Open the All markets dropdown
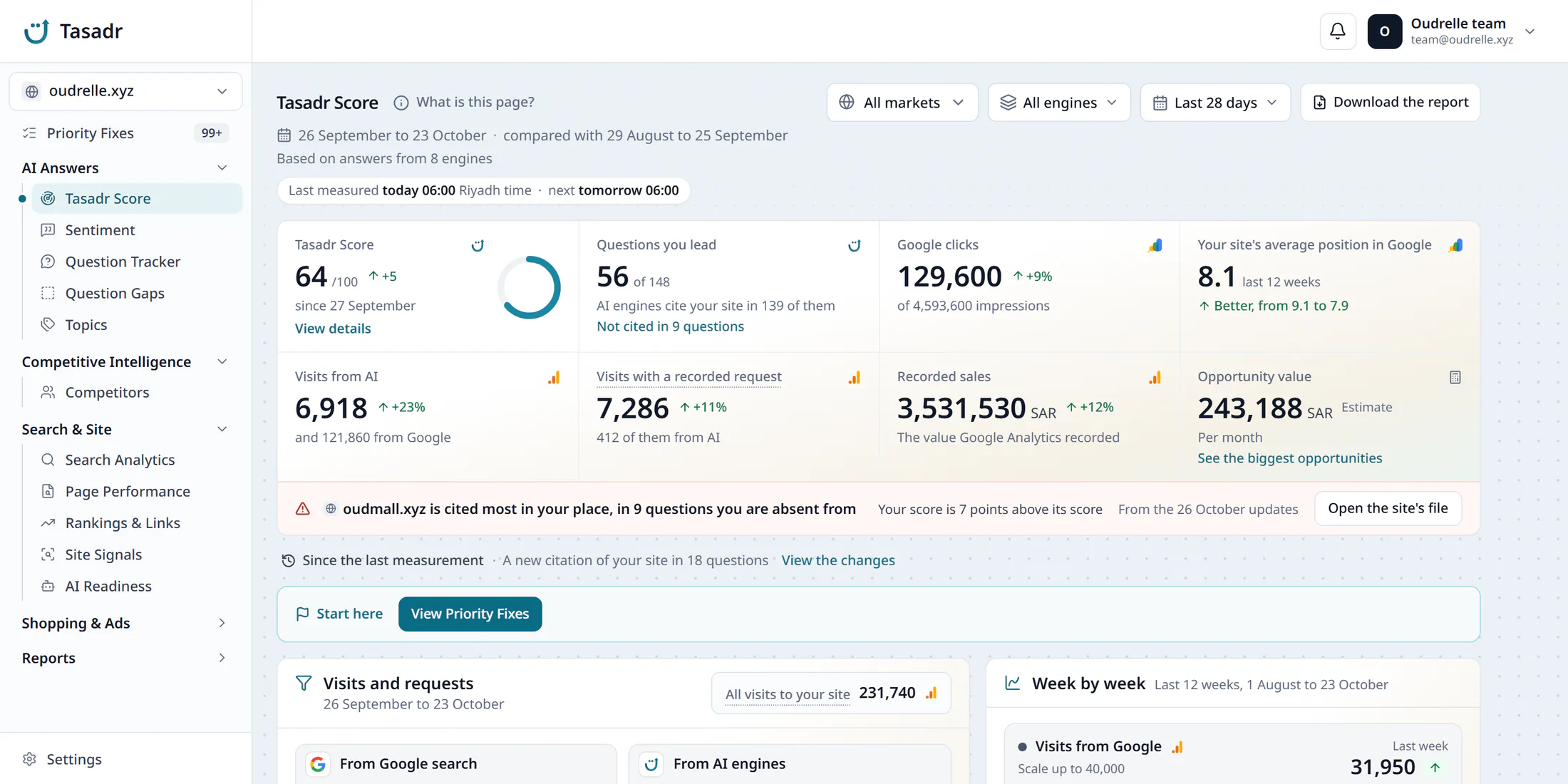1568x784 pixels. tap(902, 103)
